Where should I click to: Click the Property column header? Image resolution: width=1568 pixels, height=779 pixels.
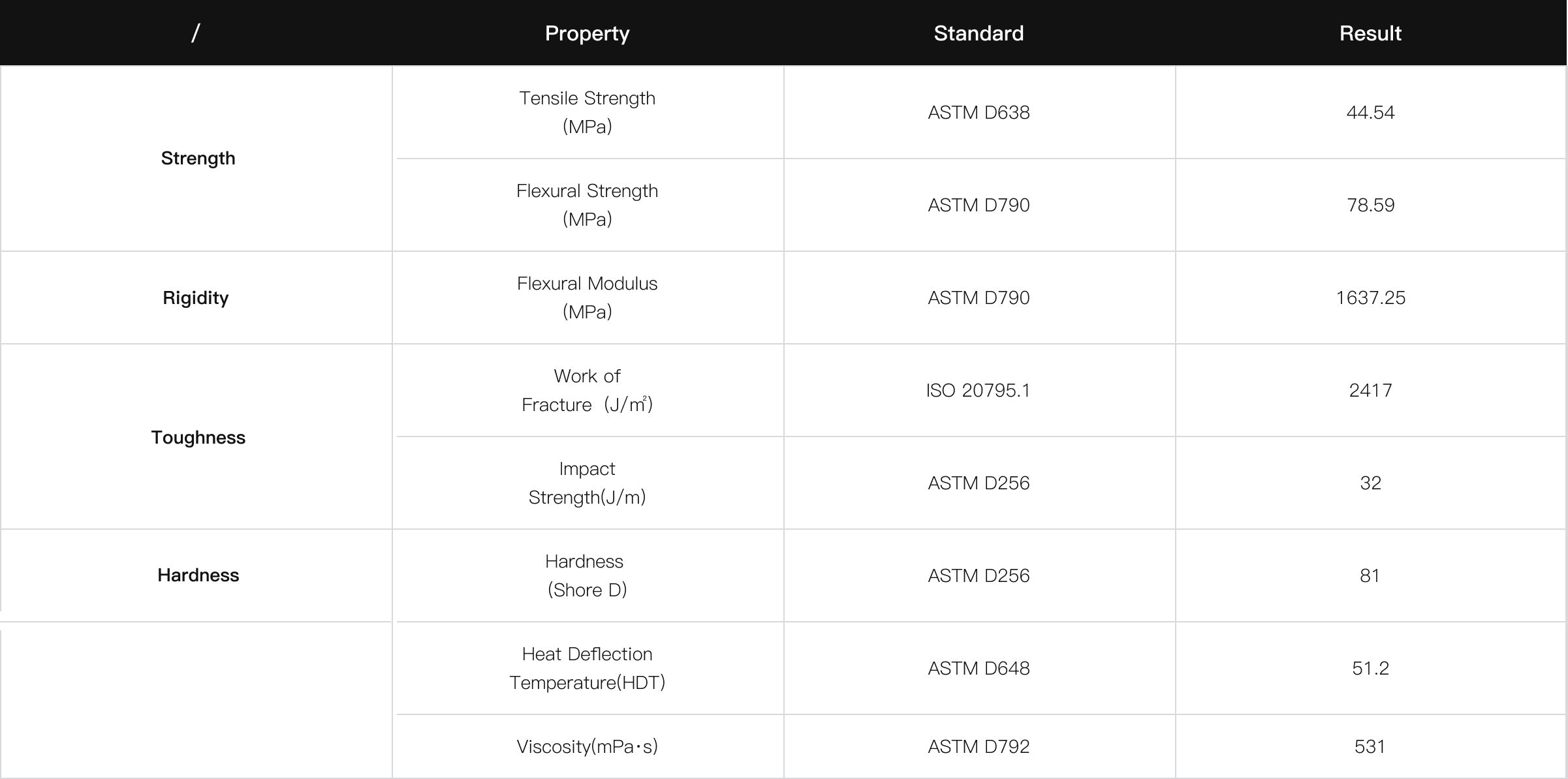[x=587, y=33]
